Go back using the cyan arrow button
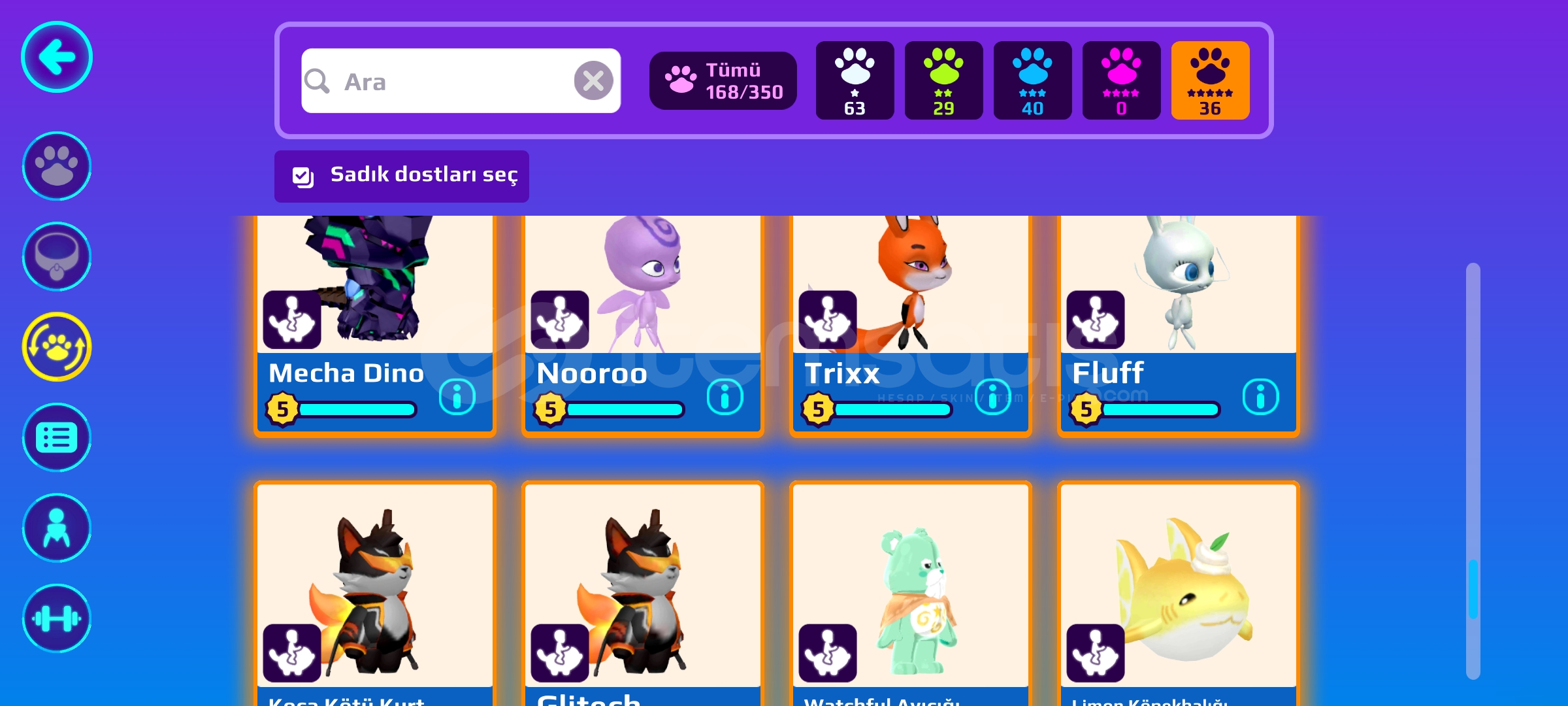Viewport: 1568px width, 706px height. coord(57,57)
